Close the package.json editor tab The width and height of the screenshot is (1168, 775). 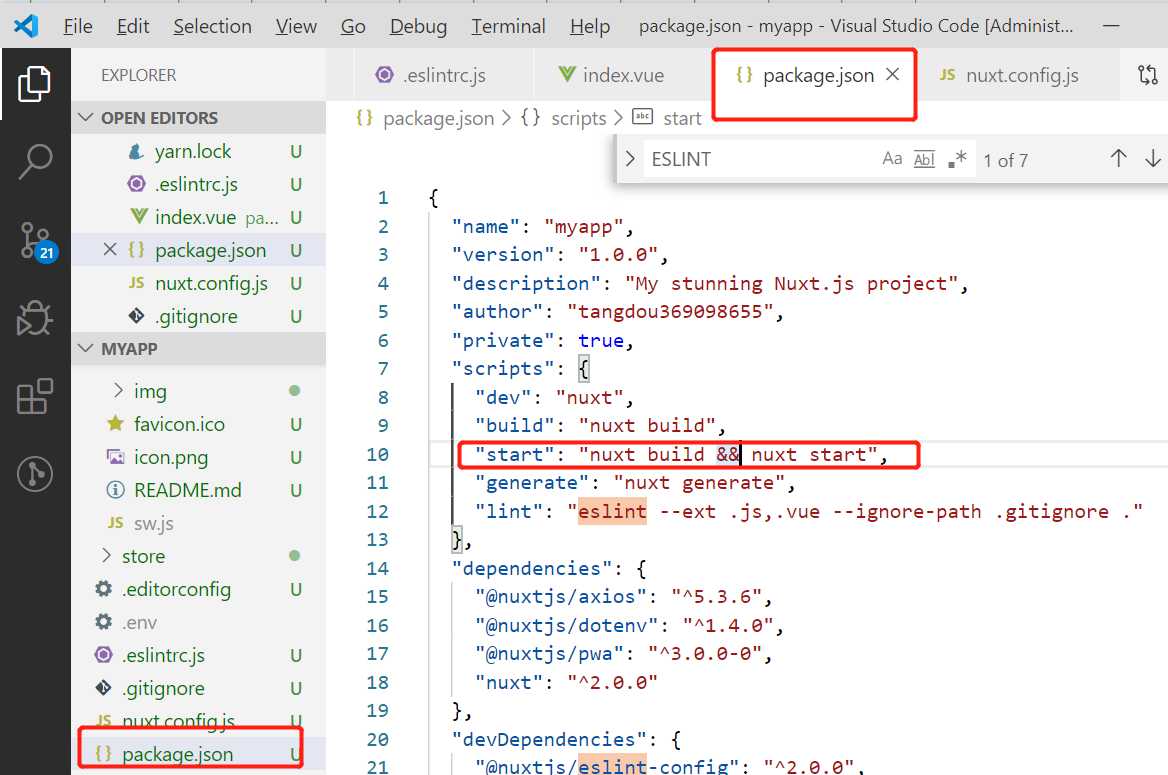[x=892, y=75]
